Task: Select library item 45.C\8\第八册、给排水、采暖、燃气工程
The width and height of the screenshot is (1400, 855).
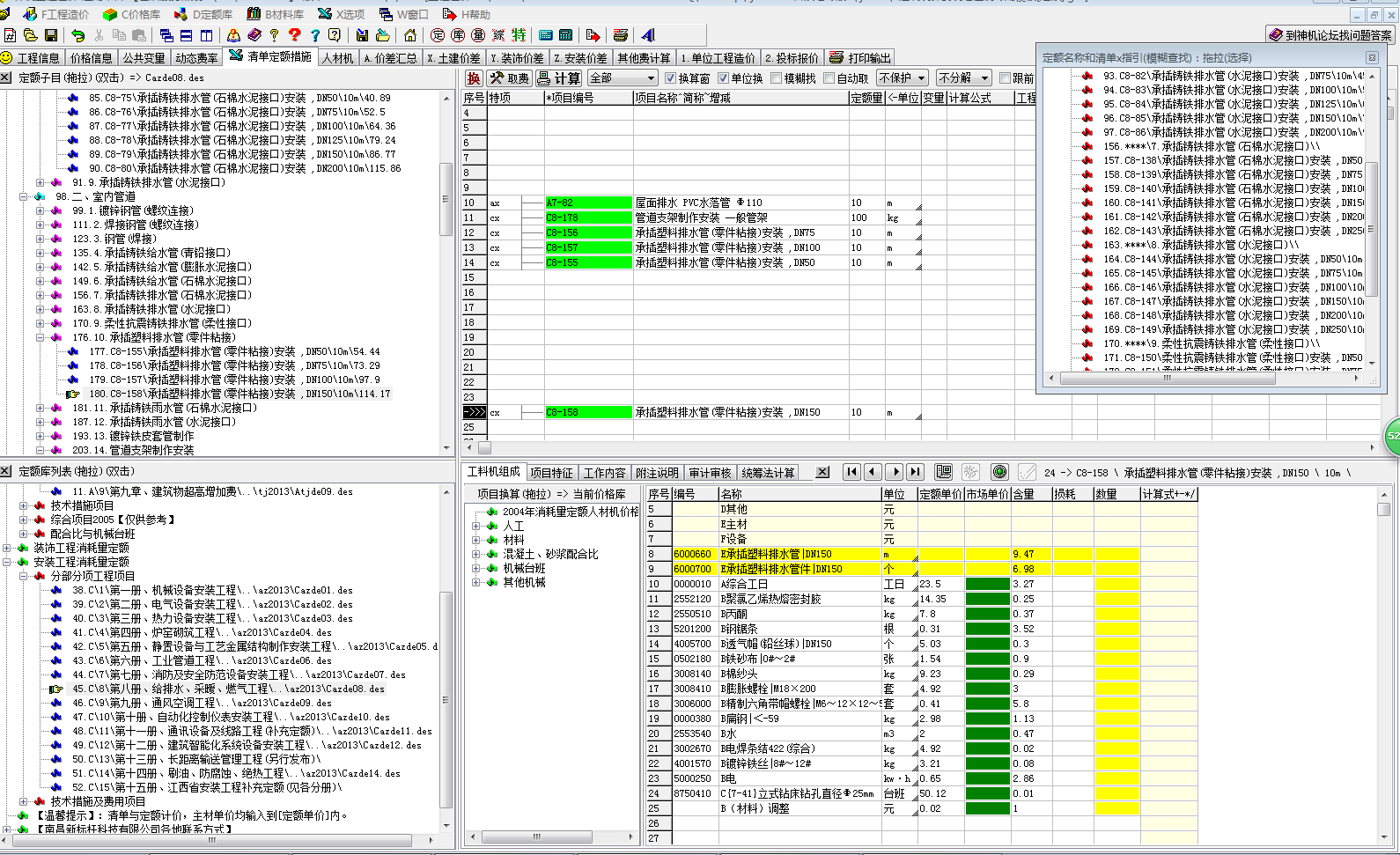Action: click(x=229, y=689)
